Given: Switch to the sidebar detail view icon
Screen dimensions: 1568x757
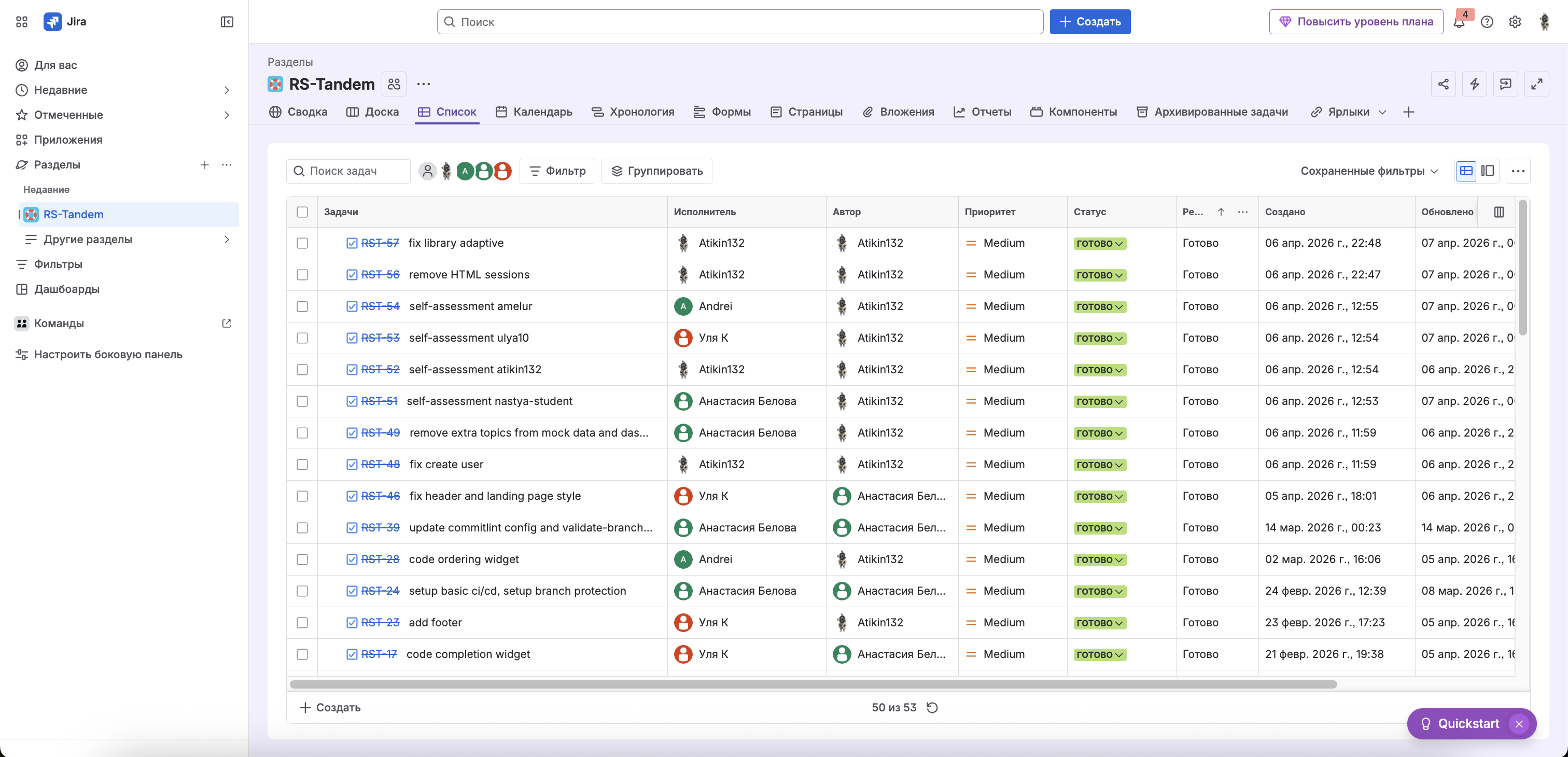Looking at the screenshot, I should [1488, 171].
